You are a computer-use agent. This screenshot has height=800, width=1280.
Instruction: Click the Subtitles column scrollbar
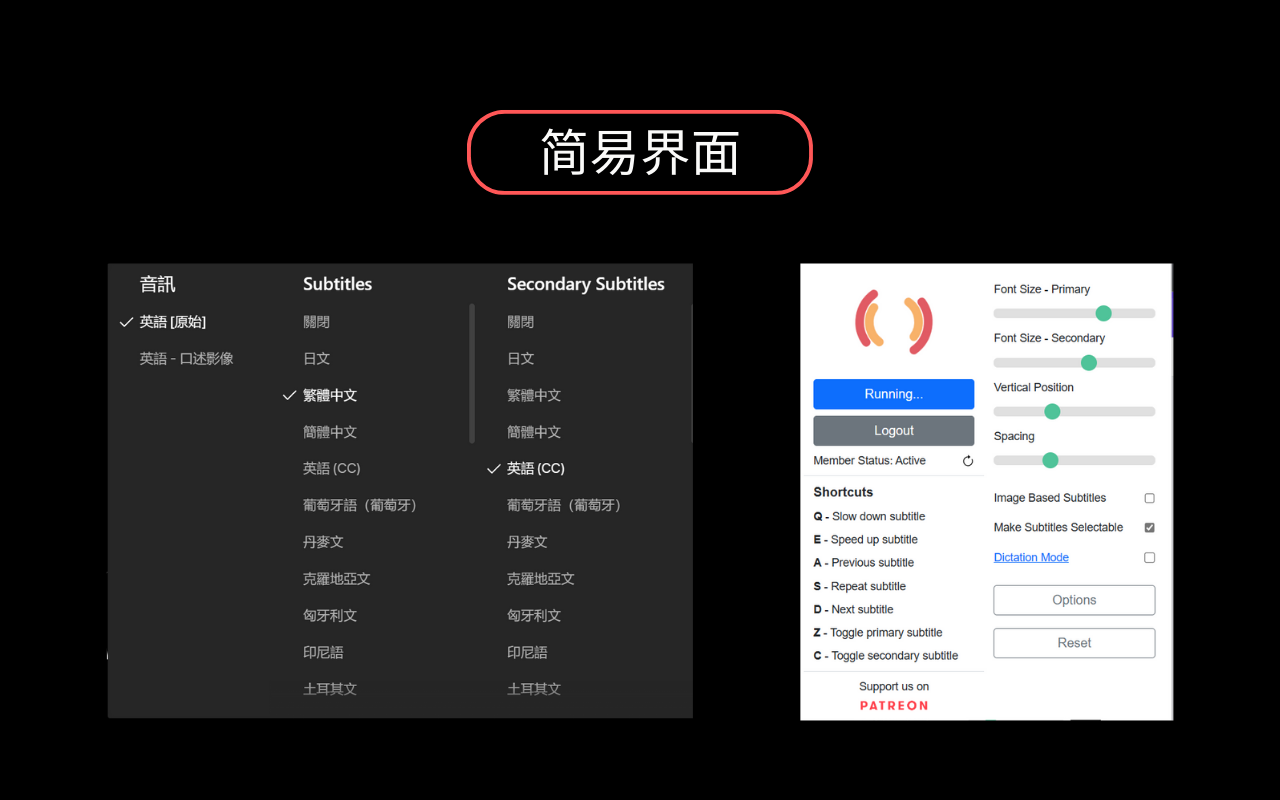point(472,373)
